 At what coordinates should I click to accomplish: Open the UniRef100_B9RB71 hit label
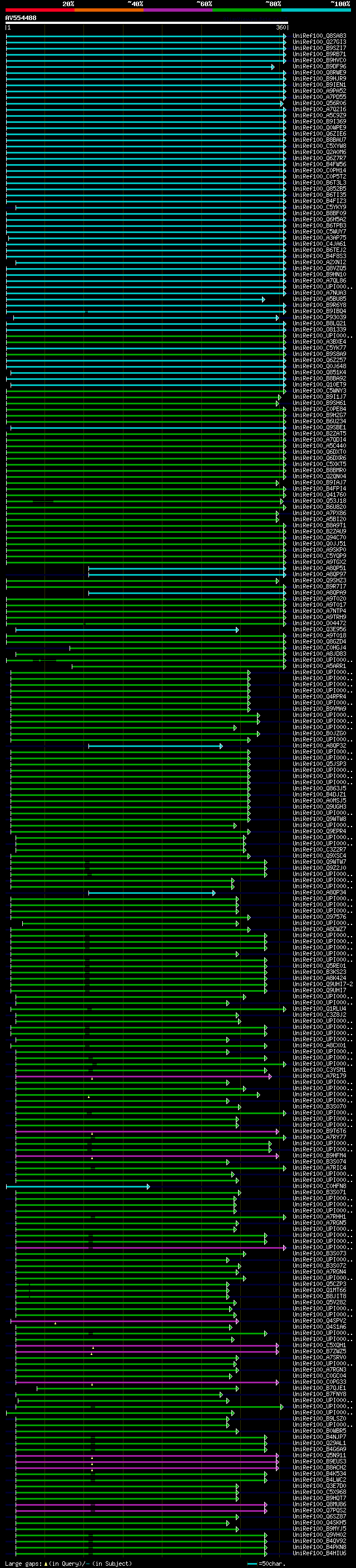tap(319, 54)
